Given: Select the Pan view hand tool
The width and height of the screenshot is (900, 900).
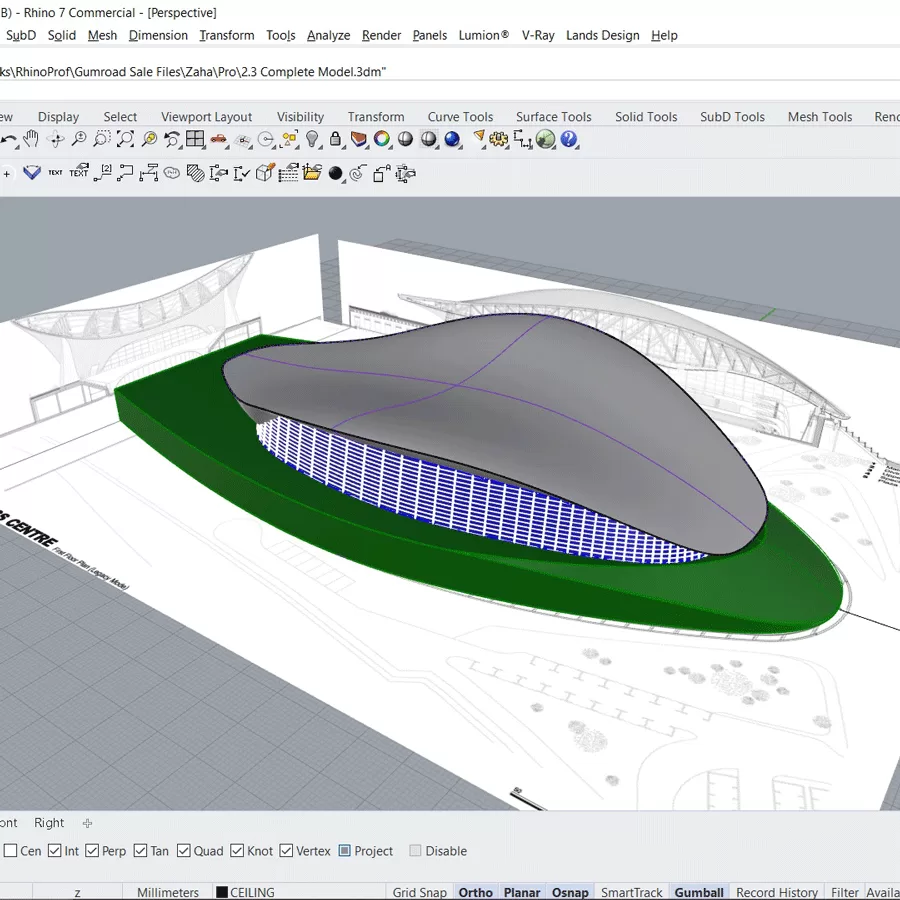Looking at the screenshot, I should tap(30, 139).
